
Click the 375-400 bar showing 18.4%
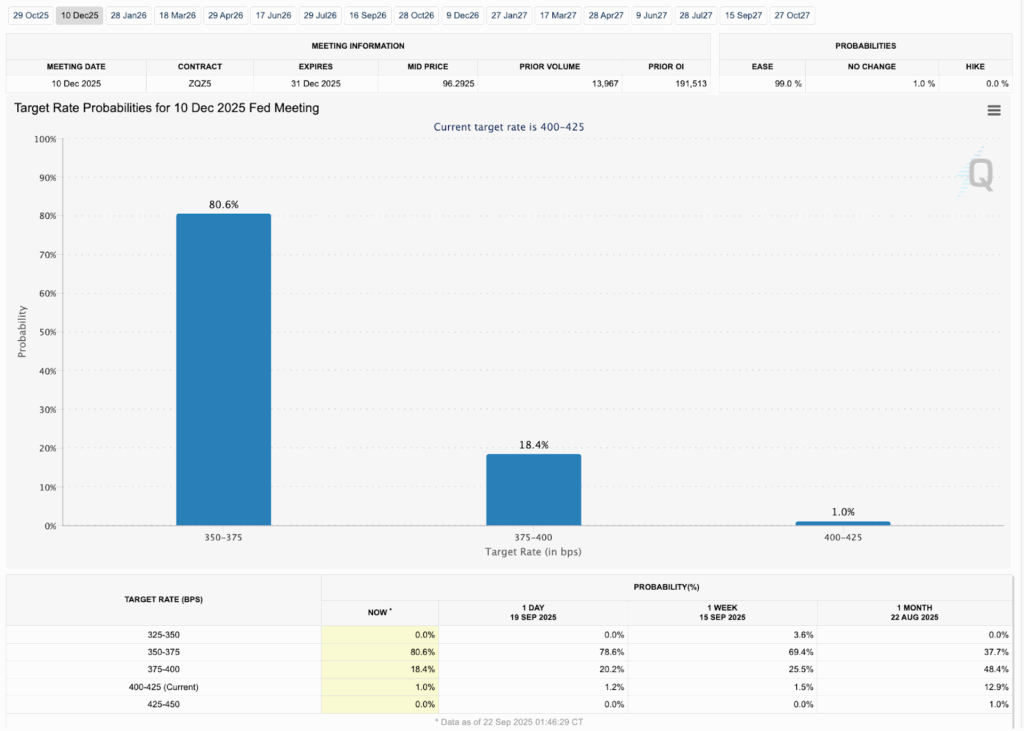[533, 489]
